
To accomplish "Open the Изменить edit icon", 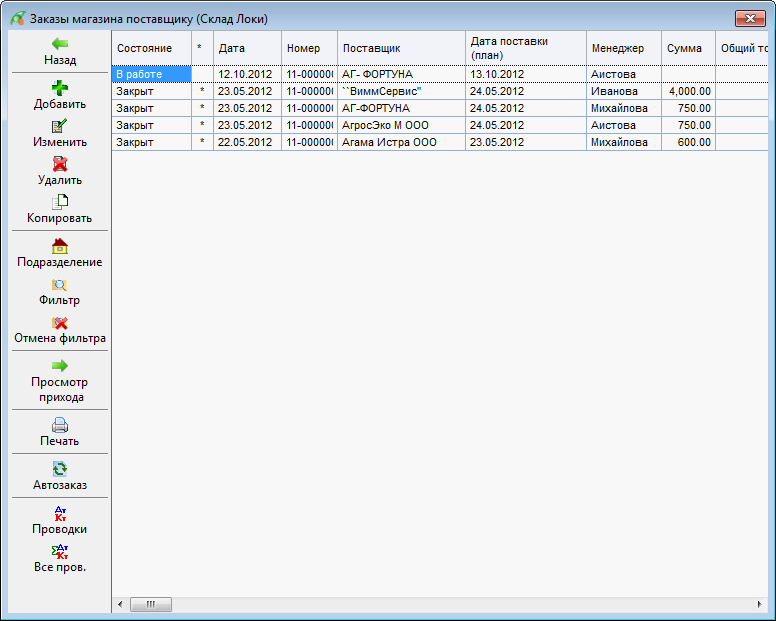I will (60, 127).
